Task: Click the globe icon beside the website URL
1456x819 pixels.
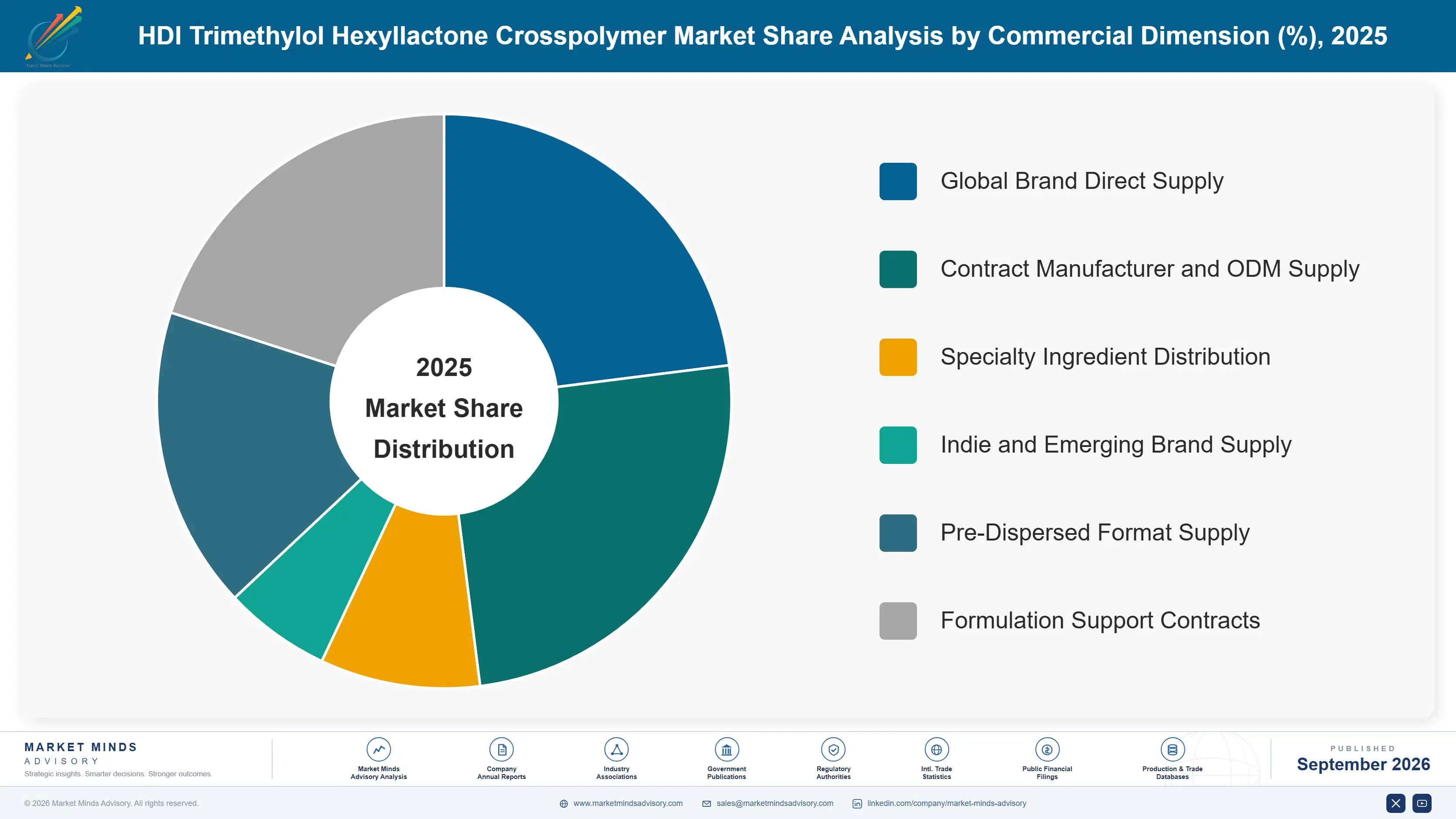Action: (563, 804)
